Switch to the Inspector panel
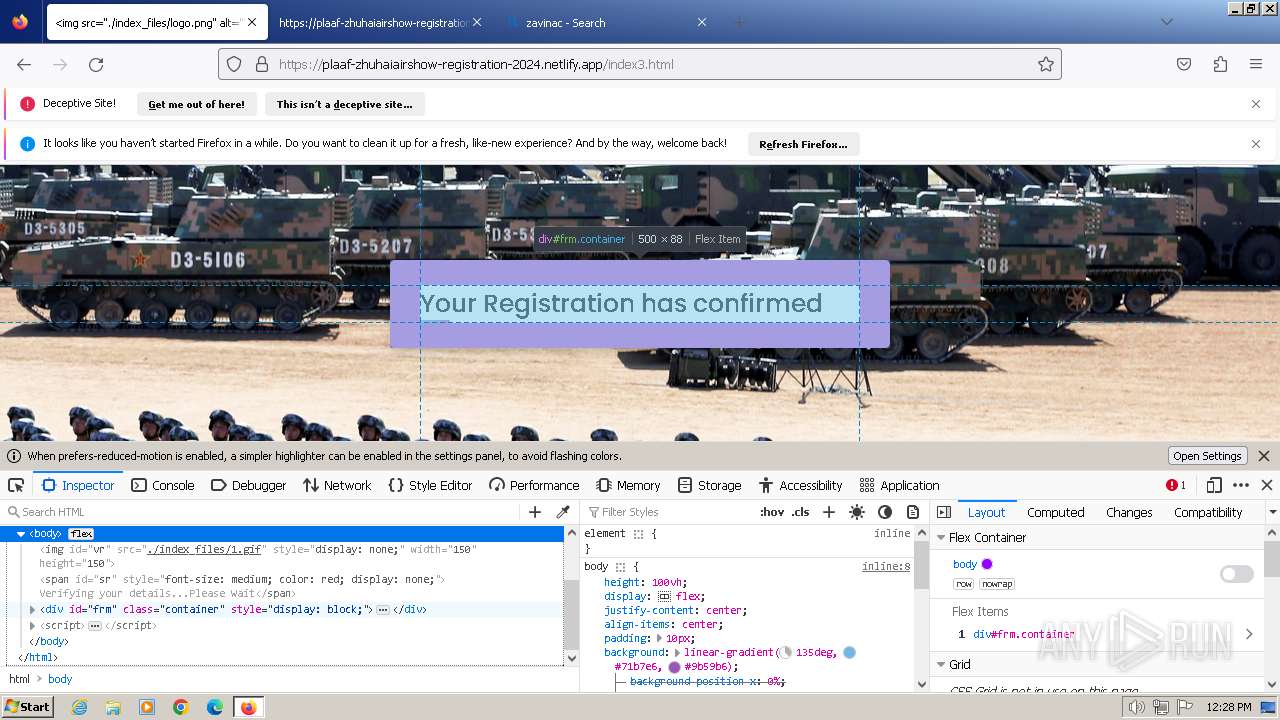The width and height of the screenshot is (1280, 720). pos(78,485)
